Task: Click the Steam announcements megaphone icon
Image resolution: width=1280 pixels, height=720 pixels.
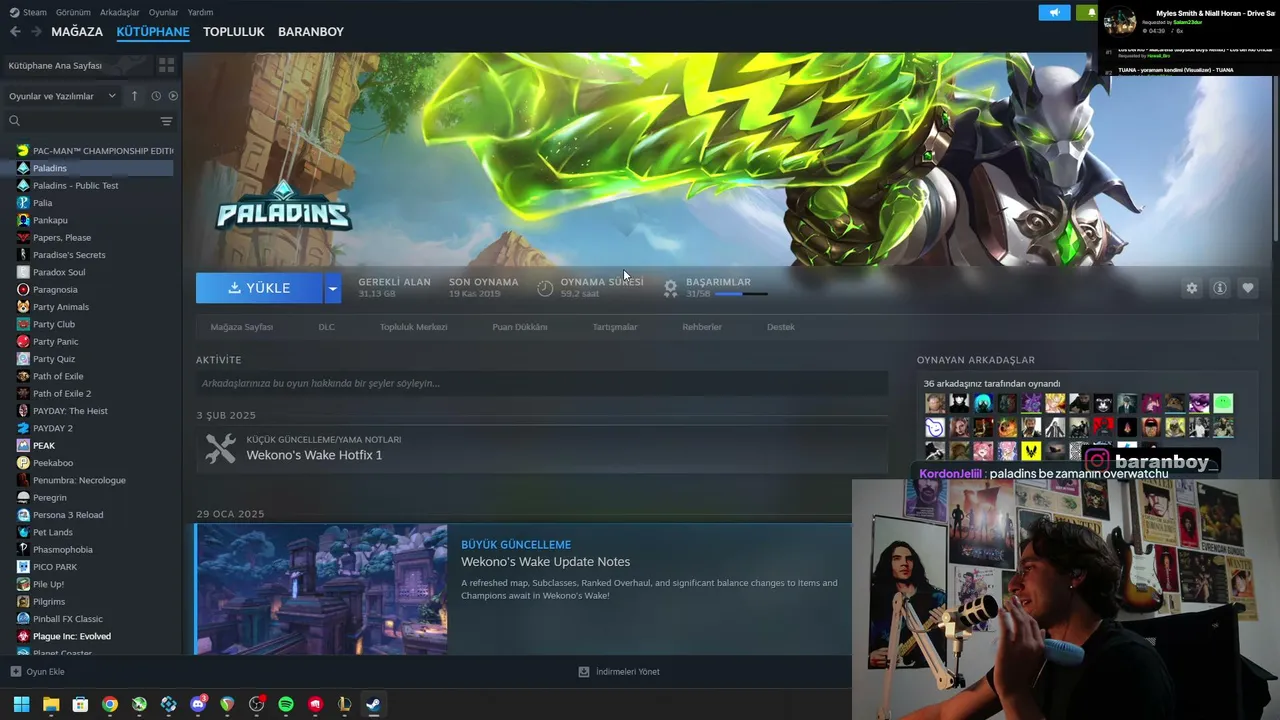Action: 1054,12
